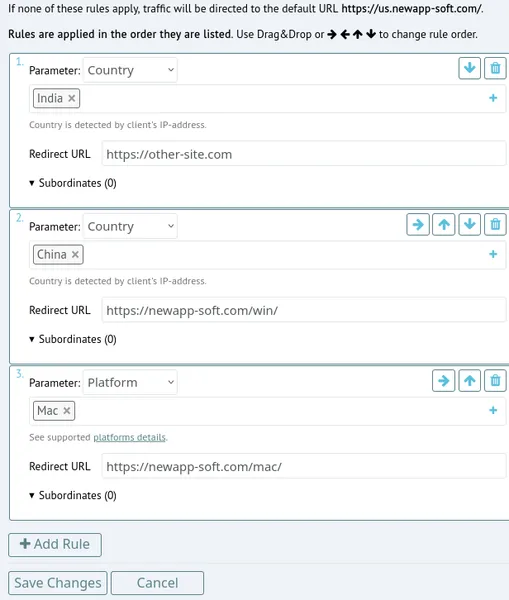509x600 pixels.
Task: Move rule 2 up with arrow button
Action: point(444,224)
